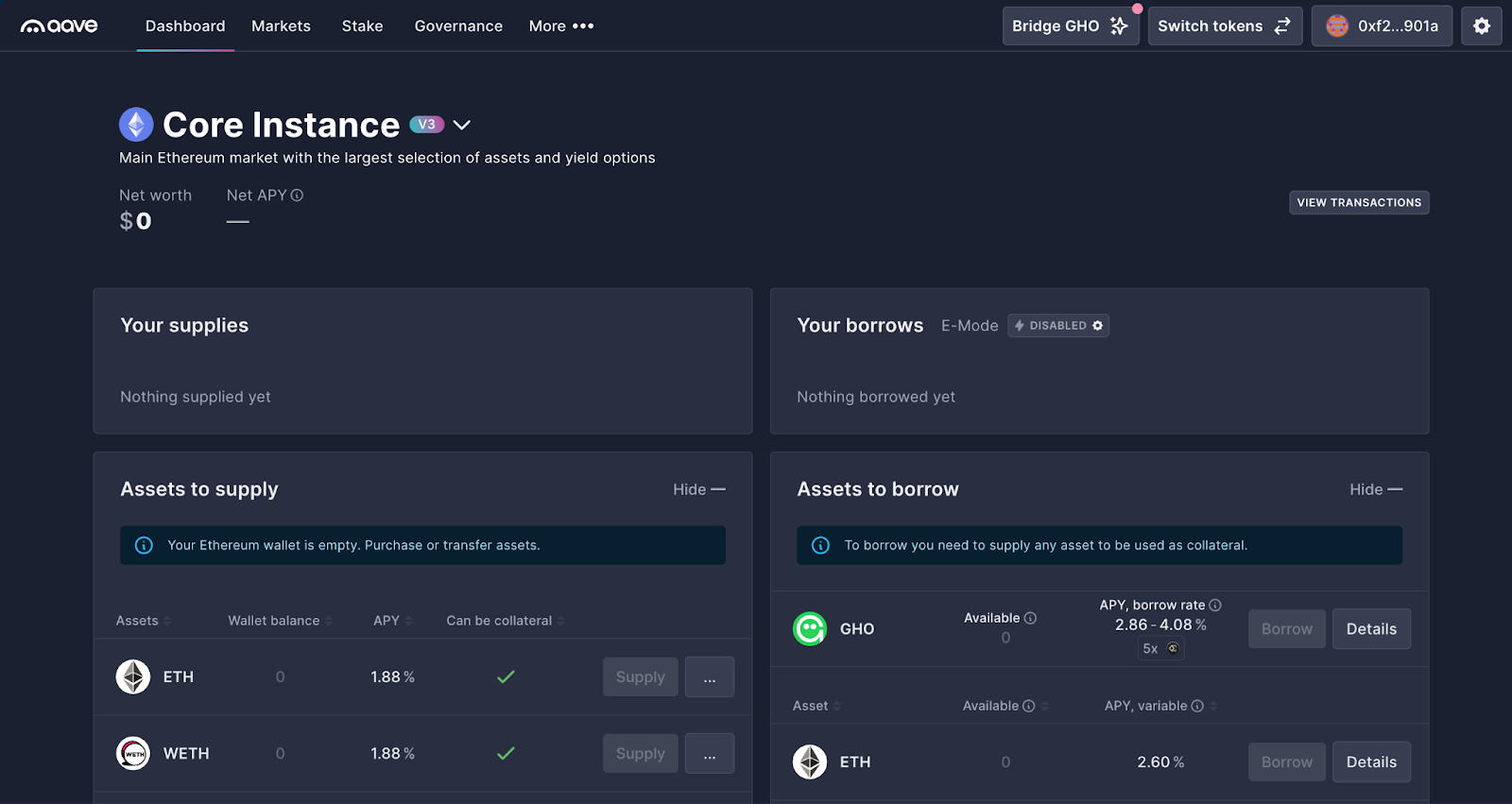The width and height of the screenshot is (1512, 804).
Task: Open the settings gear icon
Action: pyautogui.click(x=1482, y=26)
